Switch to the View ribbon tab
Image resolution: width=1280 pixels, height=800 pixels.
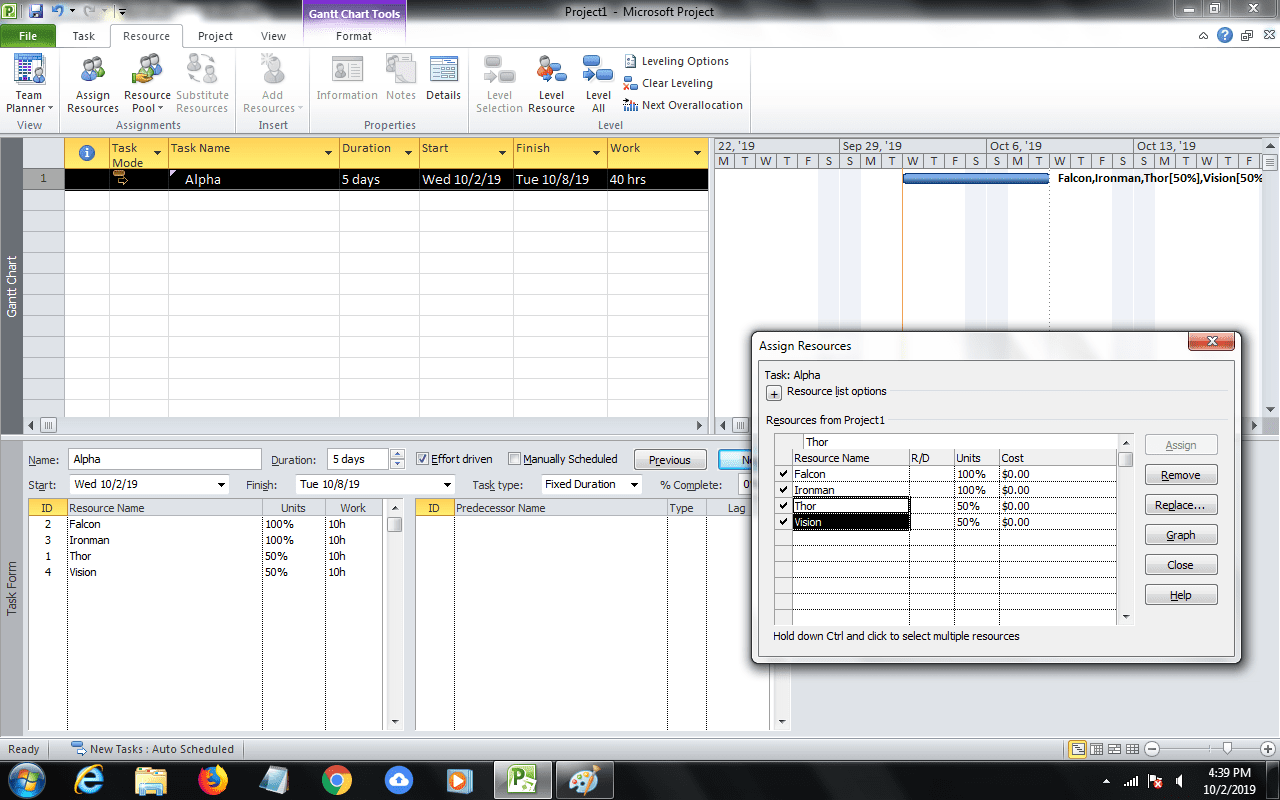pyautogui.click(x=273, y=36)
